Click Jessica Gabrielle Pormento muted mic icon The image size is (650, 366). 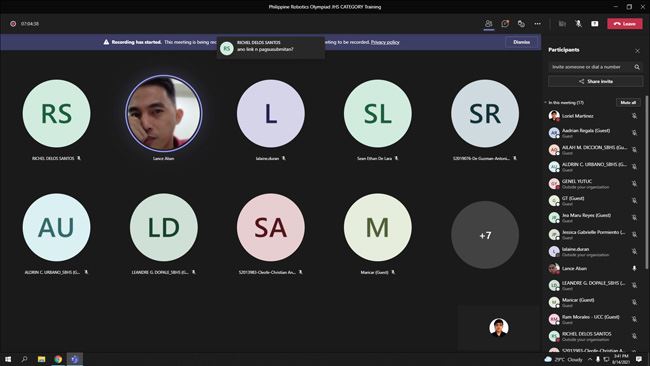pos(634,235)
